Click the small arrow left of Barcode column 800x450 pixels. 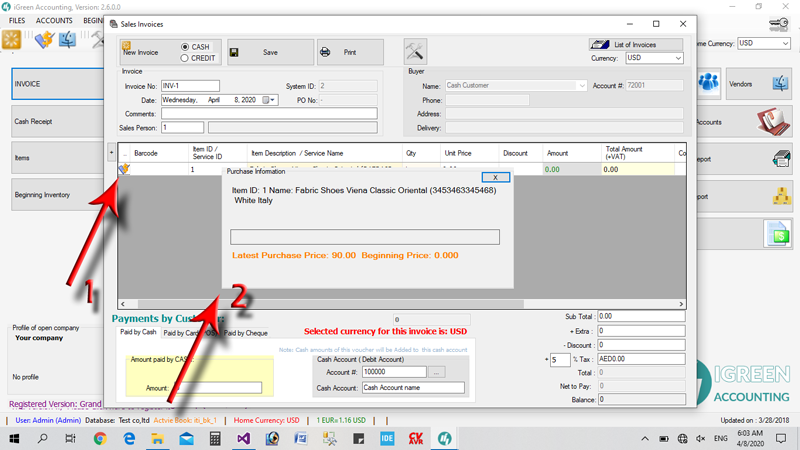point(111,152)
